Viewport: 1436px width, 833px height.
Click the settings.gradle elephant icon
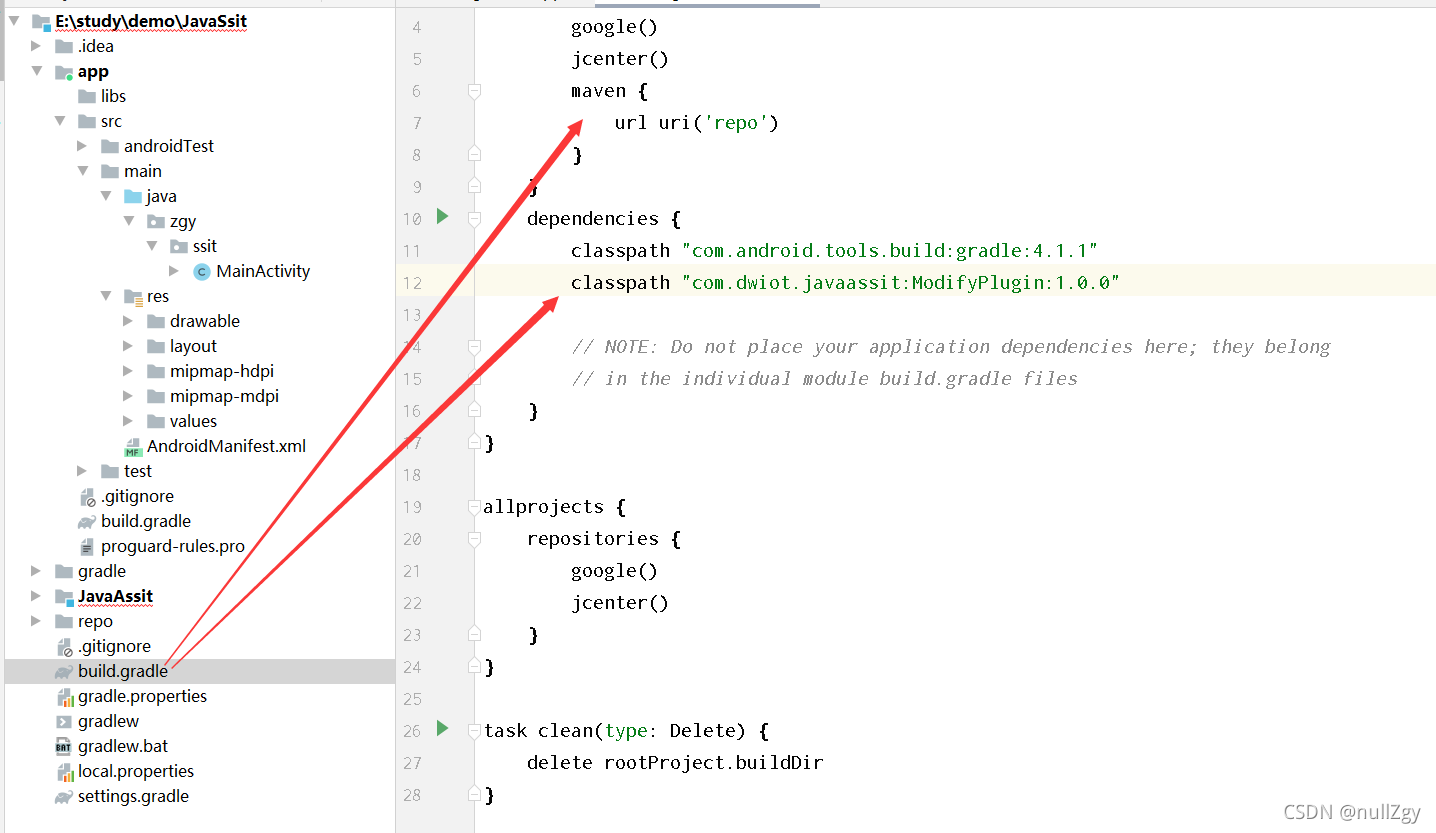(64, 797)
